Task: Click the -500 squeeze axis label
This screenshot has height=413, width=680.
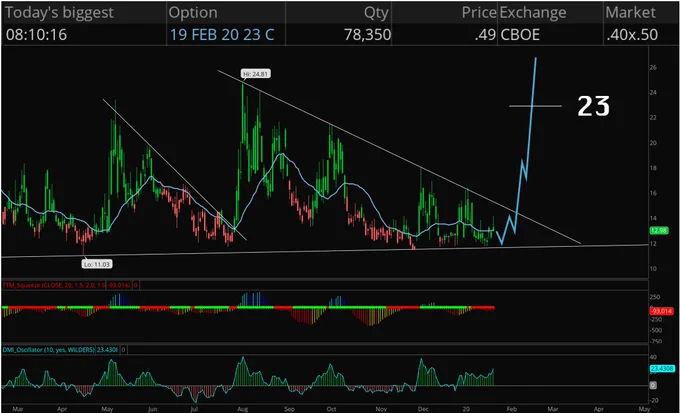Action: 656,330
